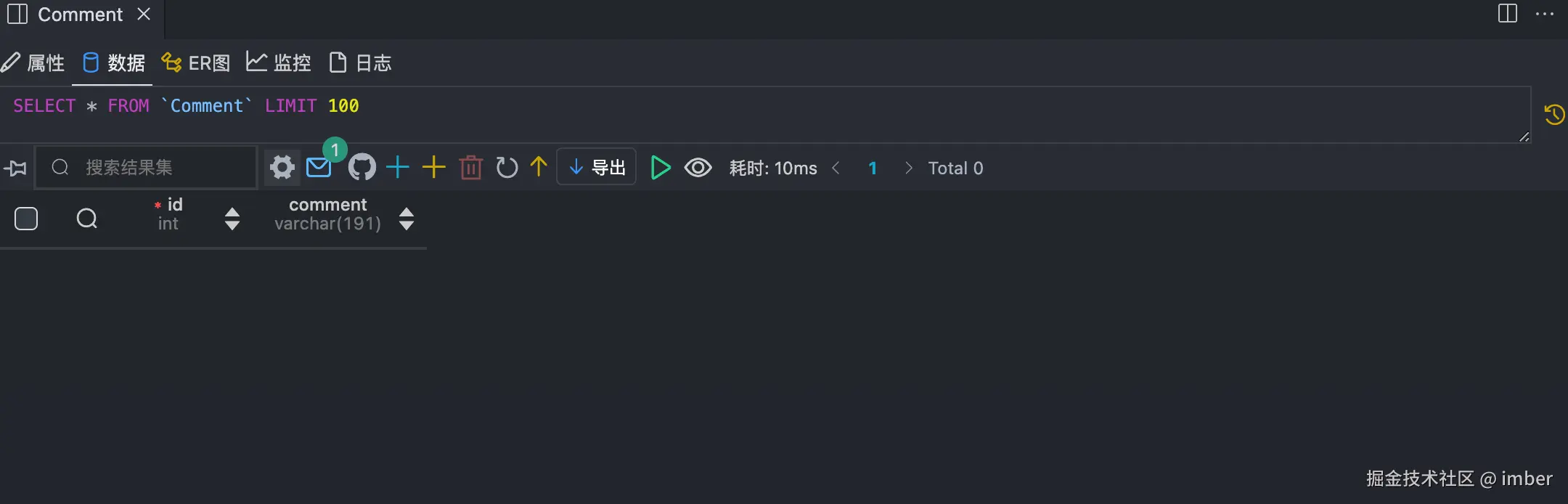Switch to the ER图 tab
This screenshot has width=1568, height=504.
196,63
